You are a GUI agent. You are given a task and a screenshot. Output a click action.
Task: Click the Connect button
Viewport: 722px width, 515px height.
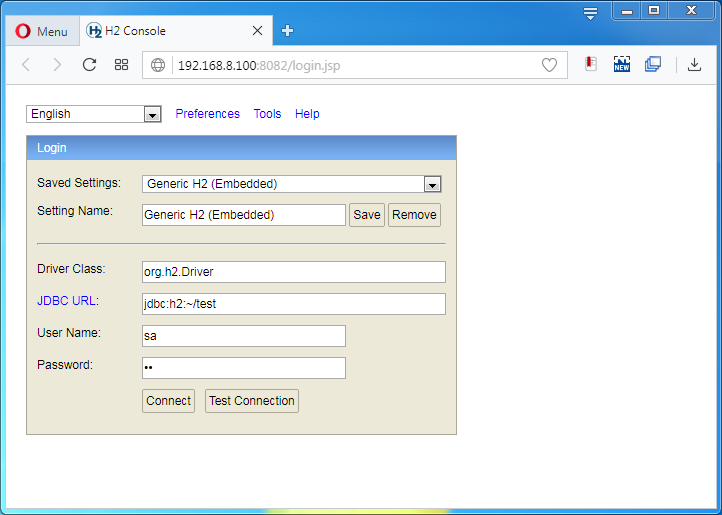coord(168,401)
